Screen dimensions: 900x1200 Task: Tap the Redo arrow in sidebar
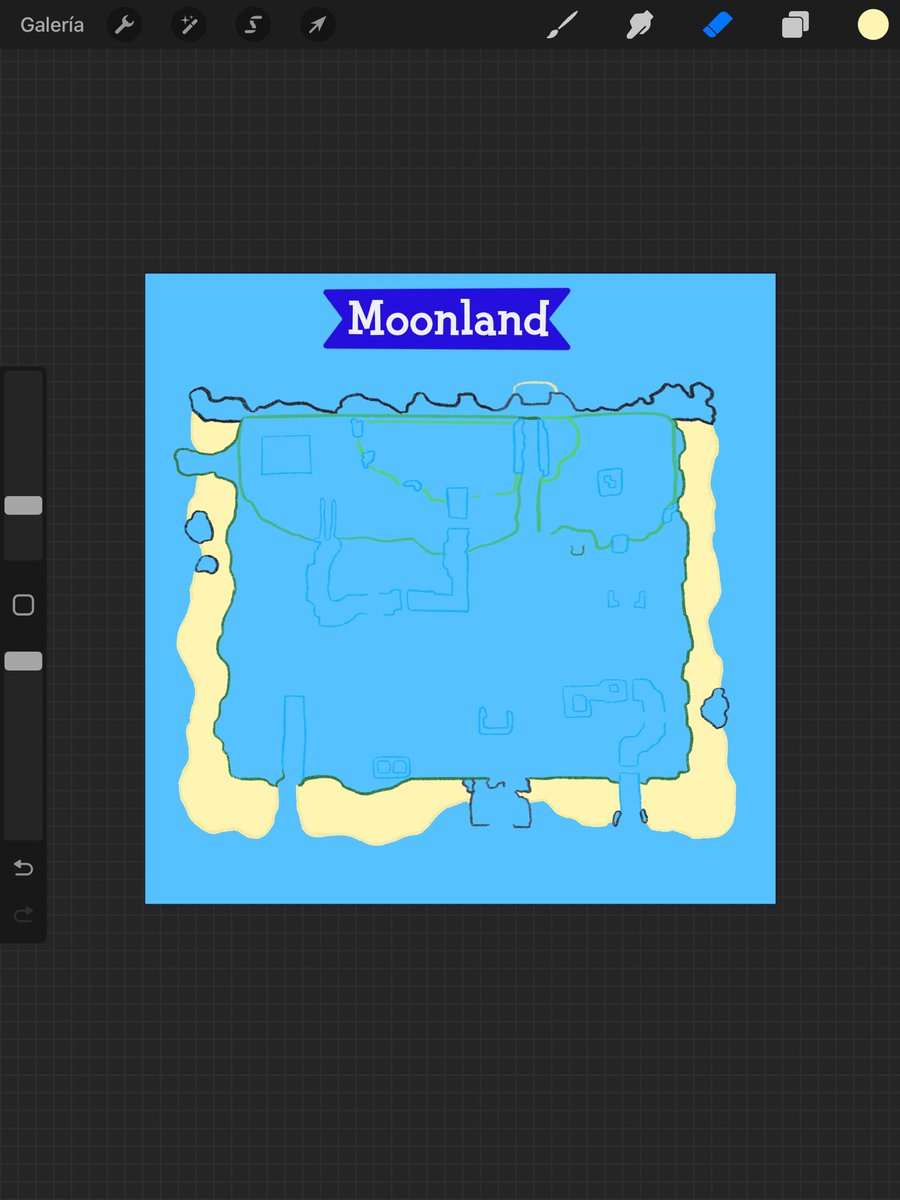pos(23,914)
